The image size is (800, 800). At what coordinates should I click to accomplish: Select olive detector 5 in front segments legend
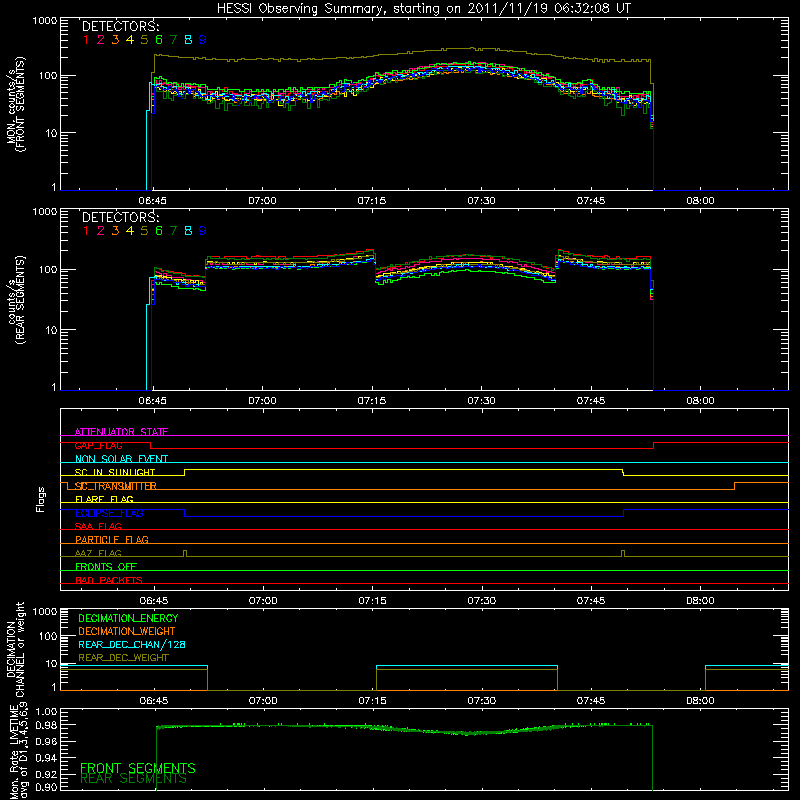[x=144, y=40]
